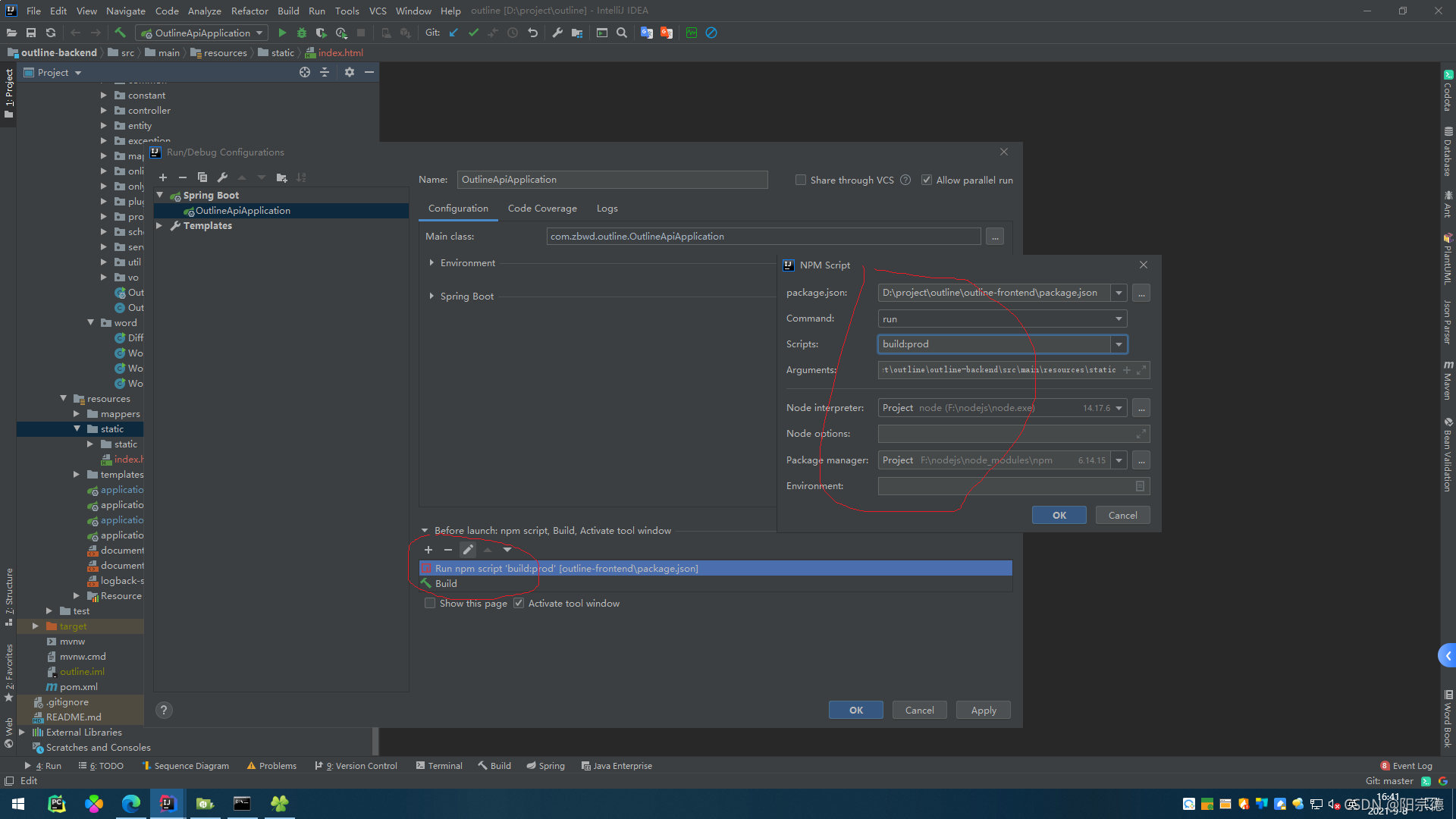Select pom.xml in the Project tree
Image resolution: width=1456 pixels, height=819 pixels.
tap(79, 687)
